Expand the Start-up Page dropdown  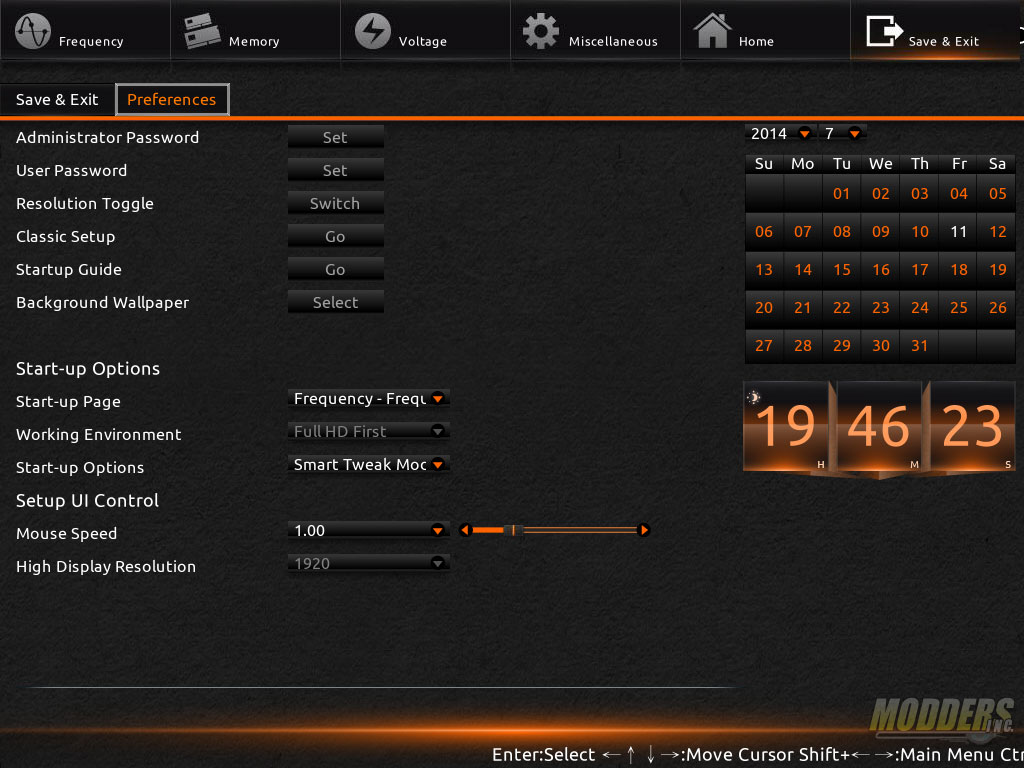(x=368, y=398)
